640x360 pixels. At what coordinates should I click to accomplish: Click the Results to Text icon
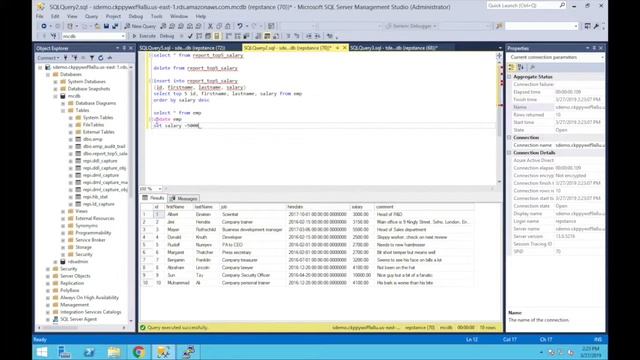tap(258, 36)
